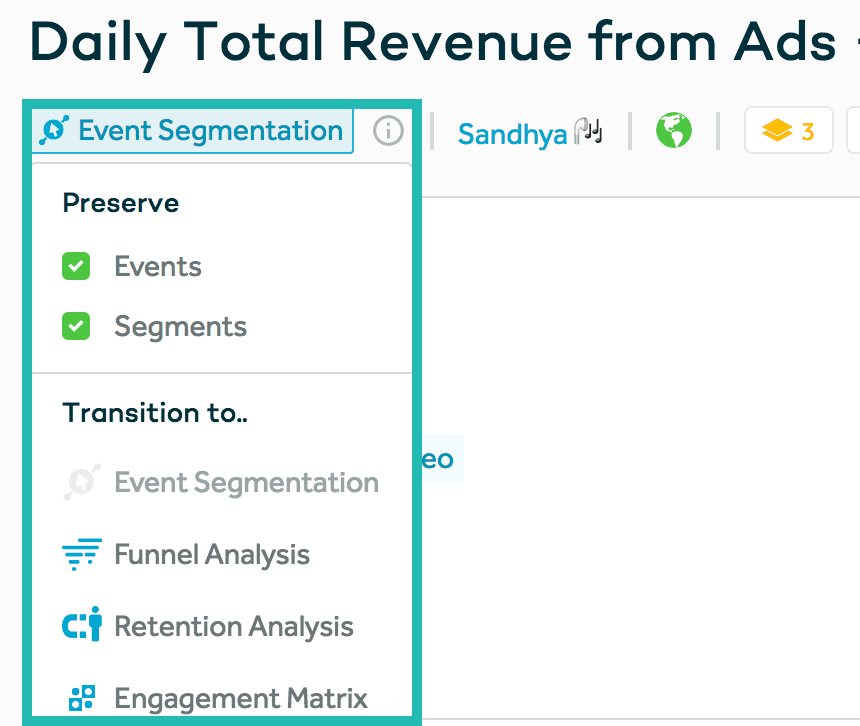
Task: Click the orange layers stack icon
Action: [777, 131]
